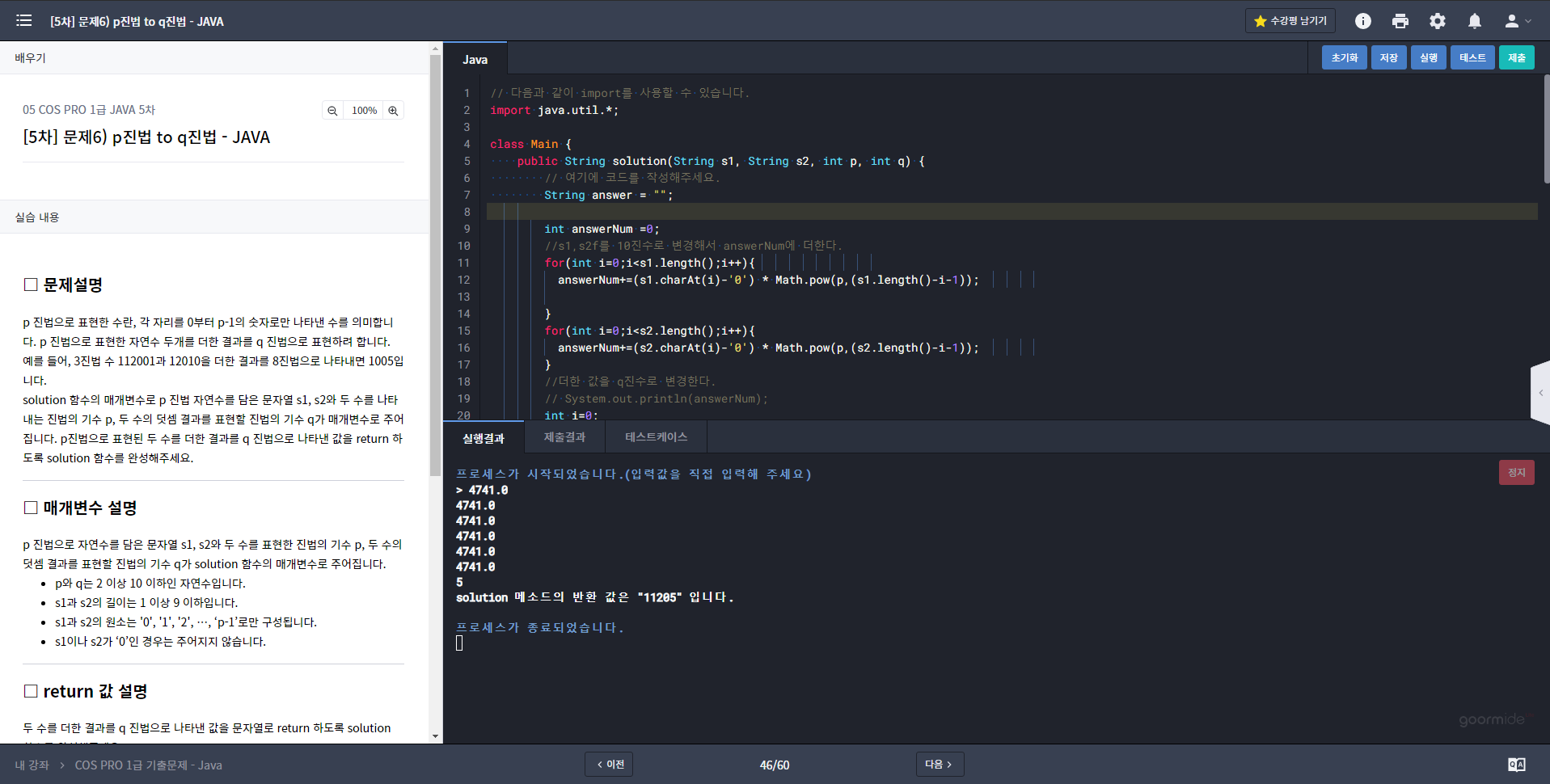Click the red 정지 stop button
Viewport: 1550px width, 784px height.
[x=1516, y=472]
